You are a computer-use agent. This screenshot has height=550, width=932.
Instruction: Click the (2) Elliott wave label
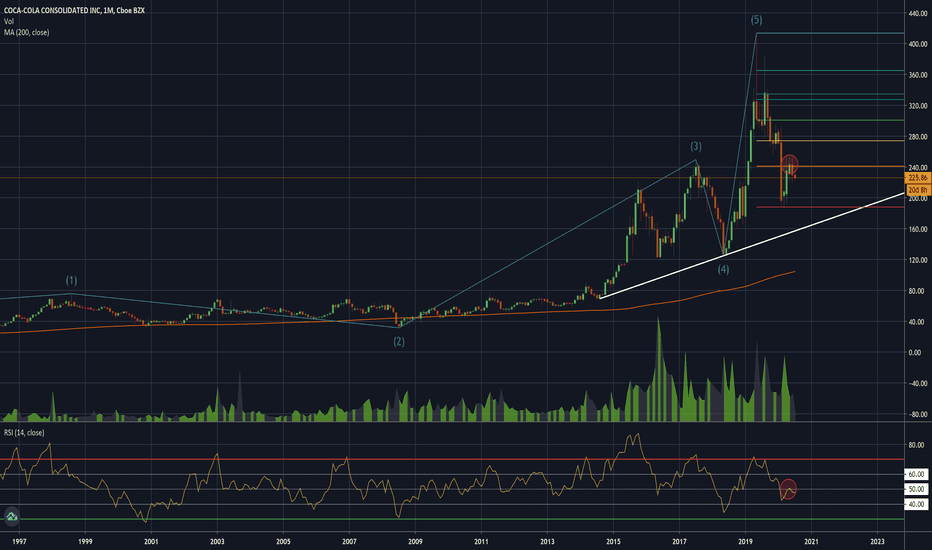click(399, 341)
